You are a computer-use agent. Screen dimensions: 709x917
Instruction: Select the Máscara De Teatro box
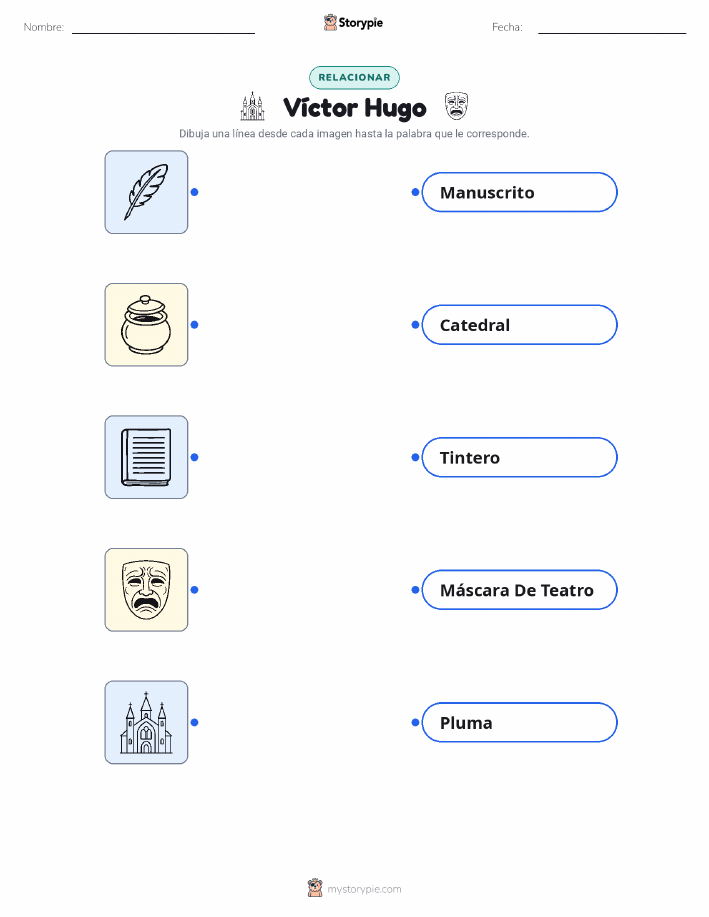pyautogui.click(x=519, y=590)
